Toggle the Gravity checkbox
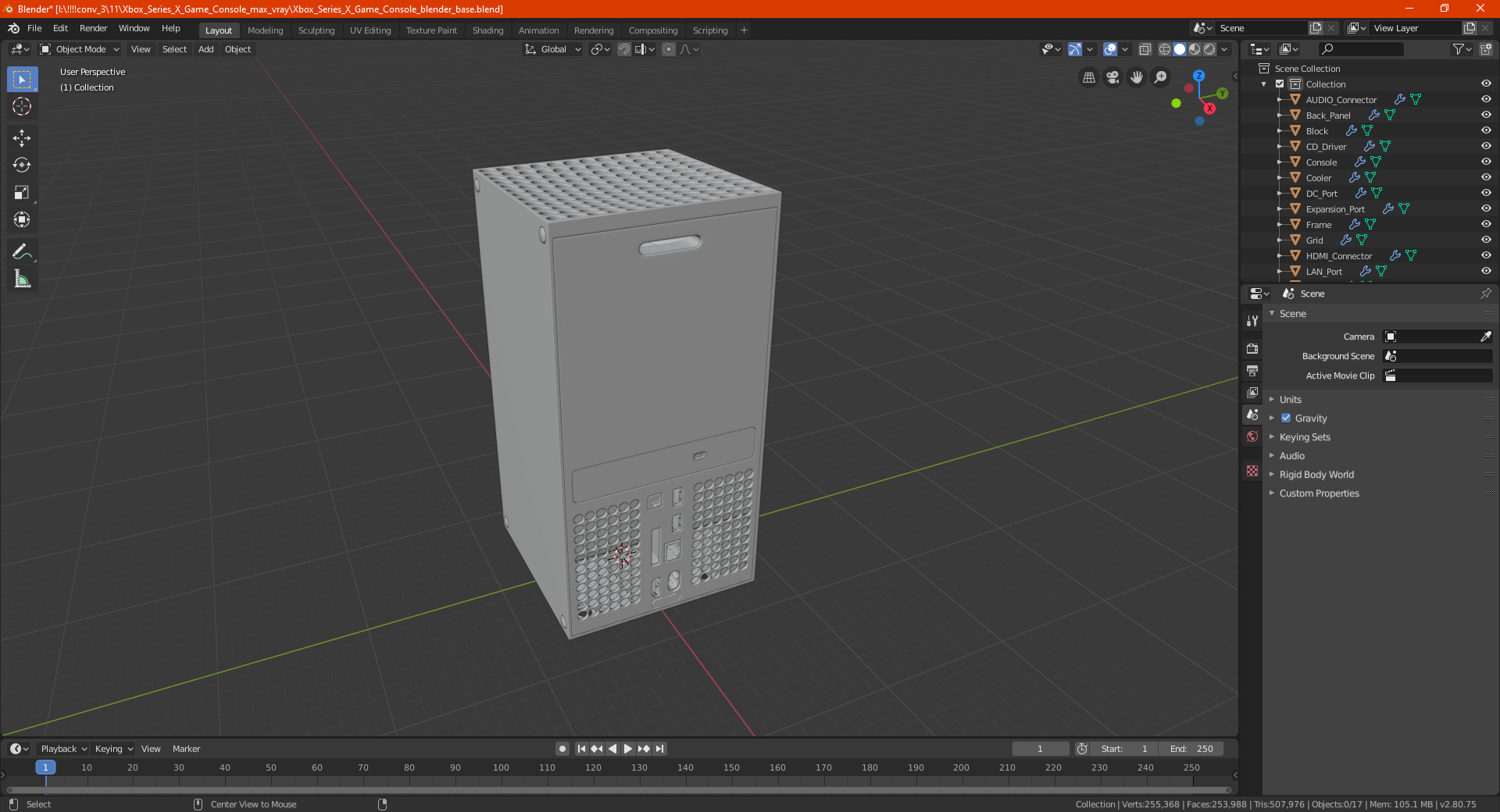This screenshot has width=1500, height=812. click(x=1286, y=418)
